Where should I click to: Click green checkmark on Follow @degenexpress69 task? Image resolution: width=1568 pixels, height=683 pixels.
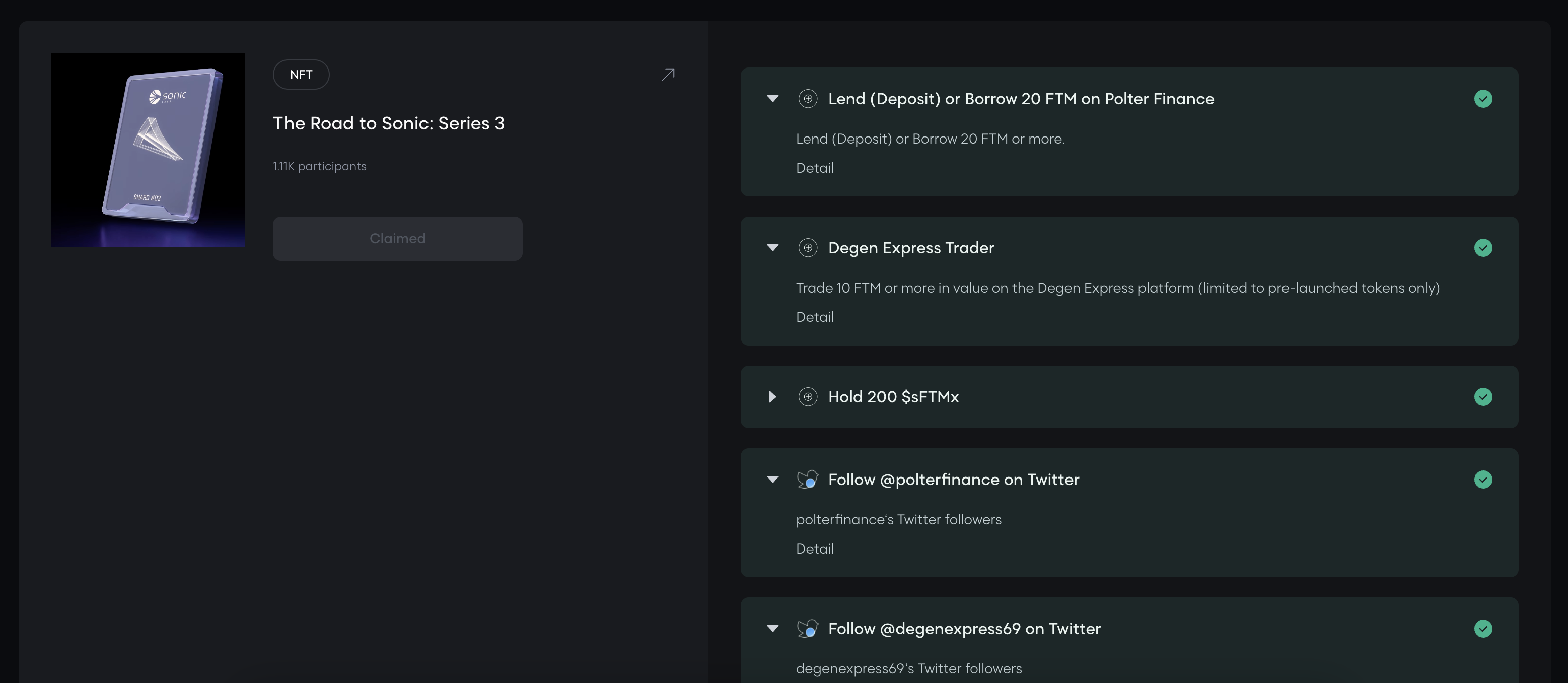coord(1483,628)
